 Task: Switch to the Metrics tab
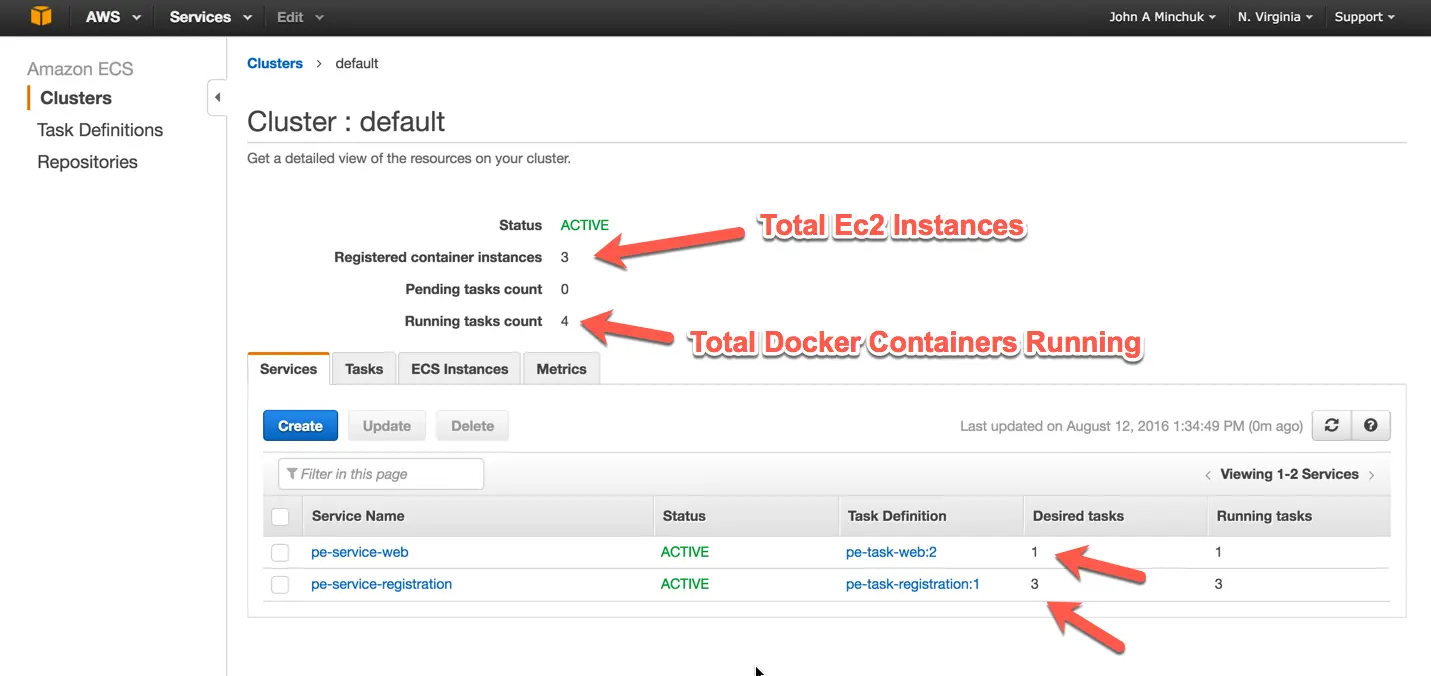[561, 369]
